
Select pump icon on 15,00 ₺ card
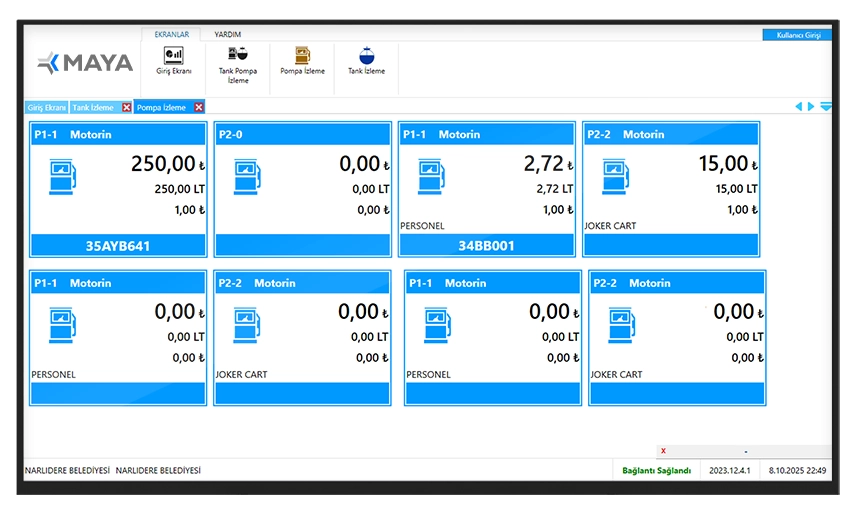point(614,178)
